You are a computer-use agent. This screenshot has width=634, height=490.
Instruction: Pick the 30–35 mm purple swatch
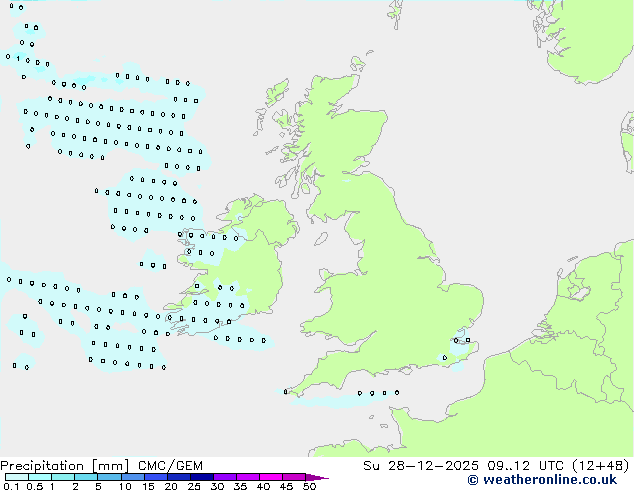click(x=224, y=477)
